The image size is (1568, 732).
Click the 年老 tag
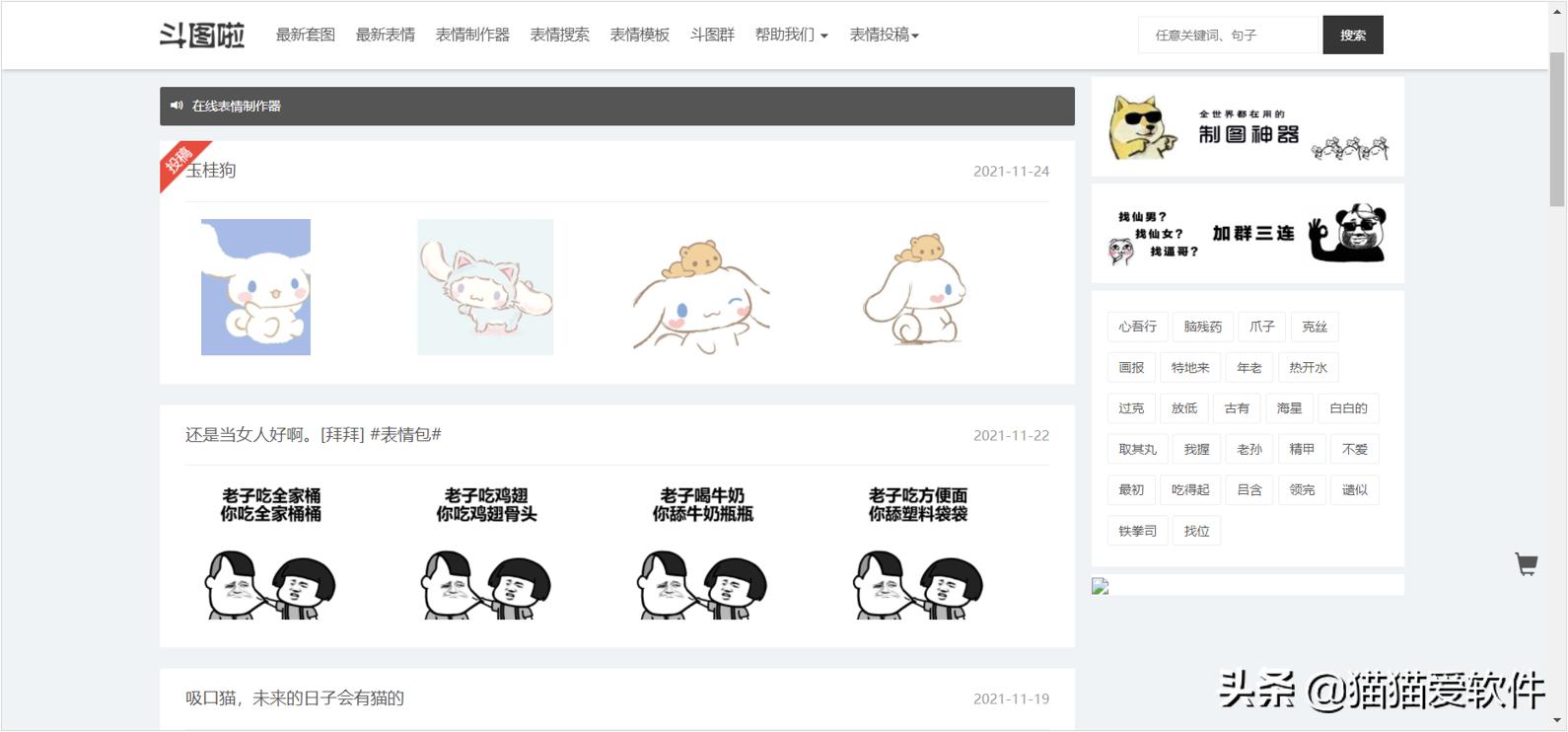[x=1249, y=367]
